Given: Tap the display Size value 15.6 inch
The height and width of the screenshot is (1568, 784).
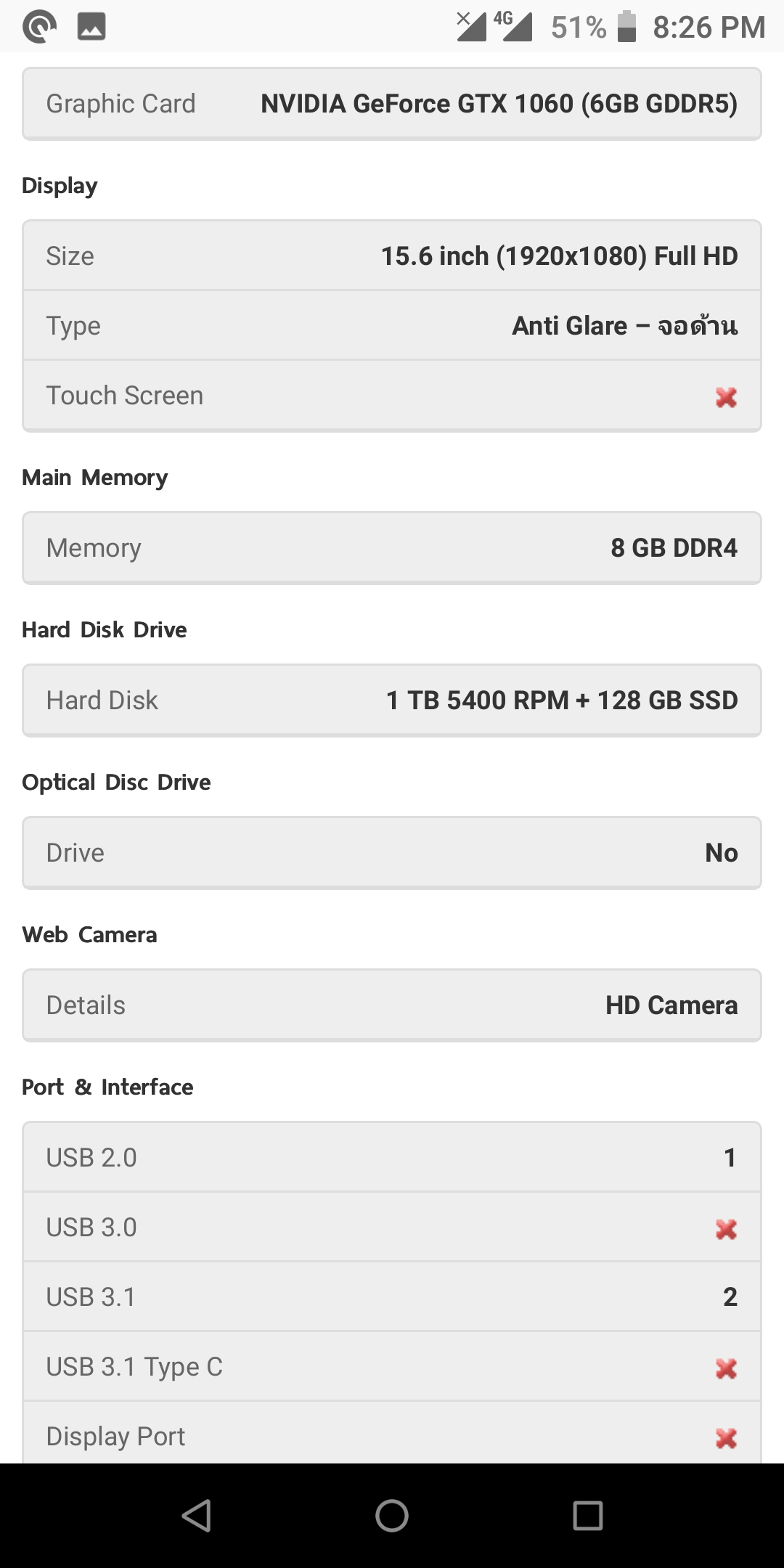Looking at the screenshot, I should pos(559,256).
